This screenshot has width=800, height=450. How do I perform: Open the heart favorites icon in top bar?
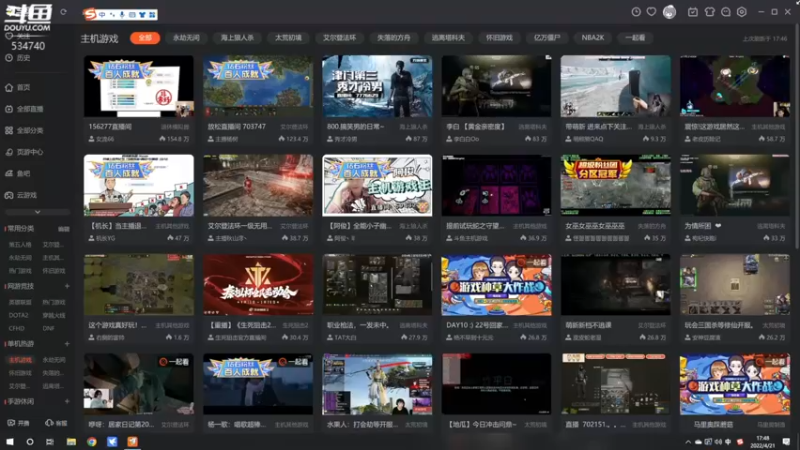pos(652,12)
